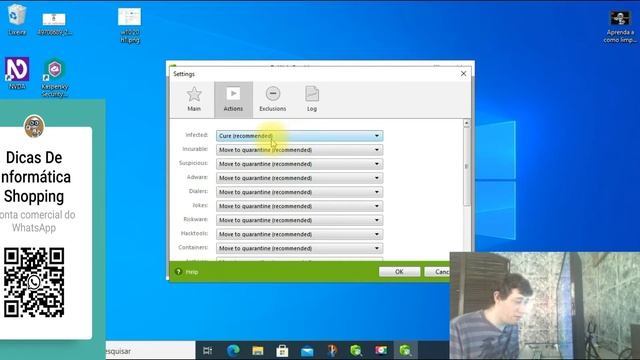This screenshot has width=640, height=360.
Task: Select the Kaspersky Security desktop shortcut
Action: pos(55,78)
